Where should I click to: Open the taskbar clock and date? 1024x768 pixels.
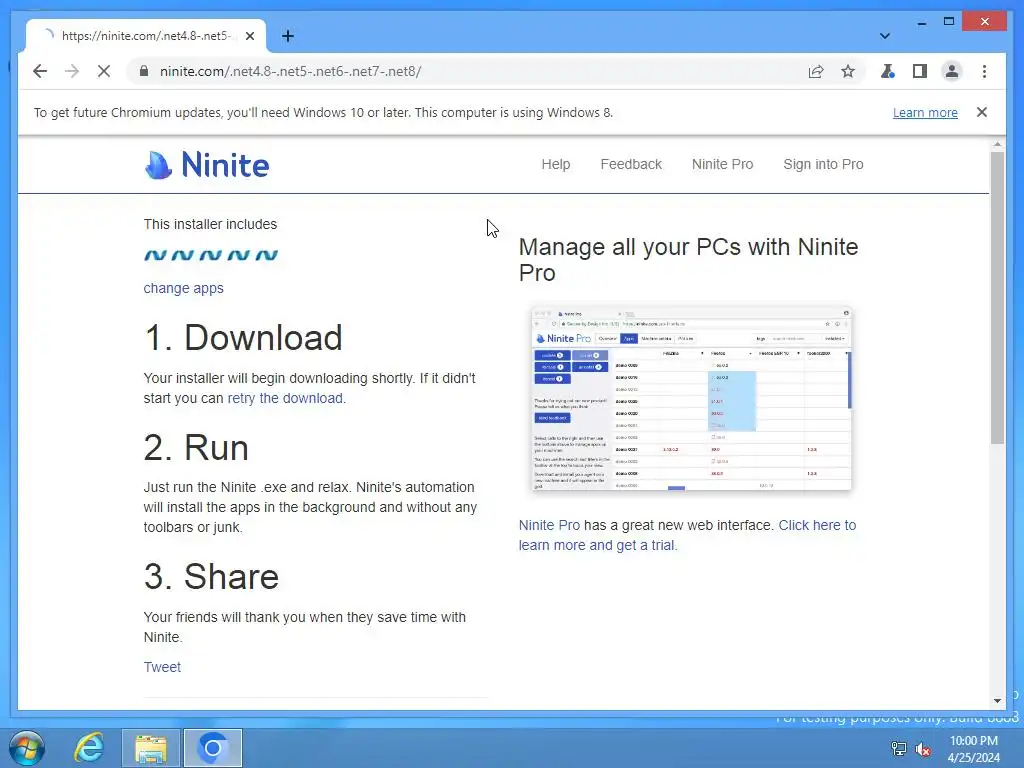tap(974, 749)
